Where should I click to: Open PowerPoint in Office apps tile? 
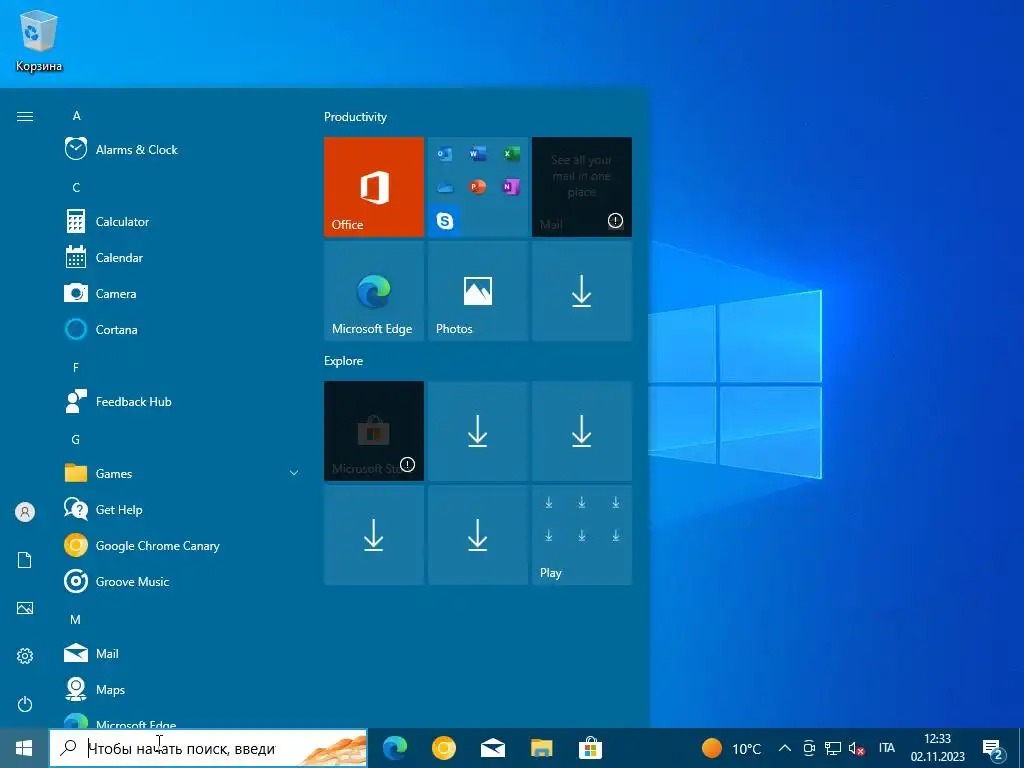click(x=477, y=187)
